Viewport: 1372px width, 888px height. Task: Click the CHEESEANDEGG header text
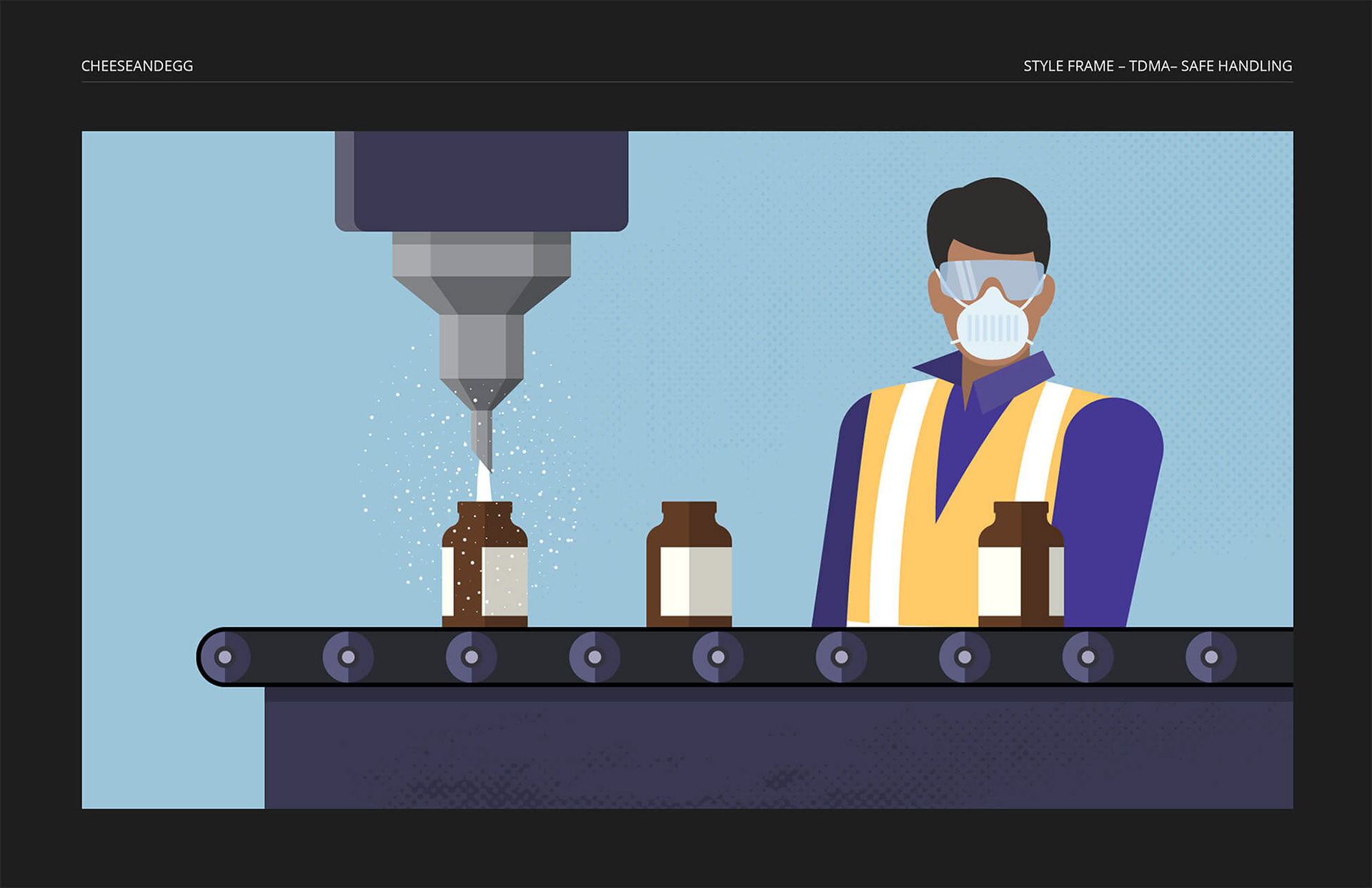[137, 66]
